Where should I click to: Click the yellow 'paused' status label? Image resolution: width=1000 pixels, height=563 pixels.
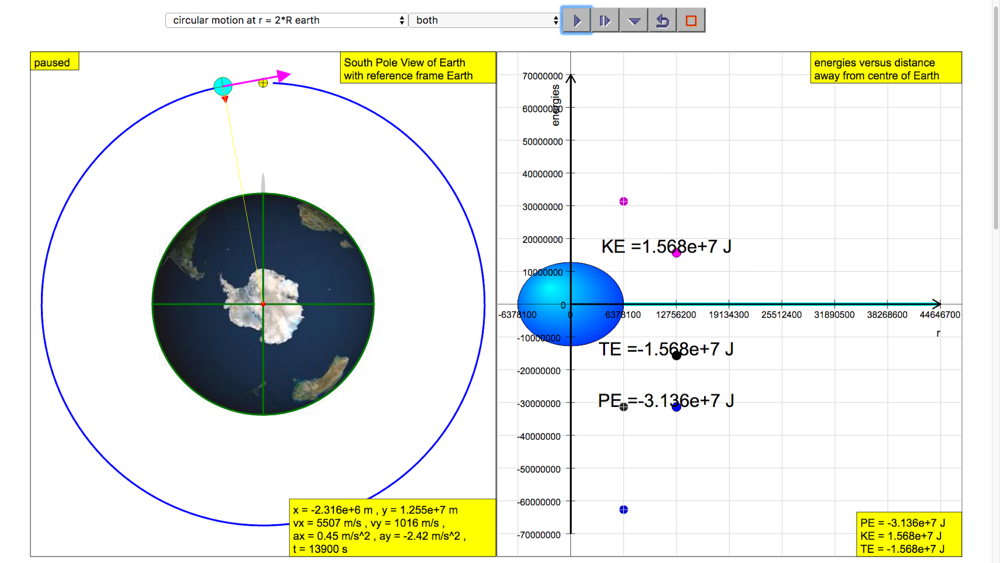click(x=53, y=62)
